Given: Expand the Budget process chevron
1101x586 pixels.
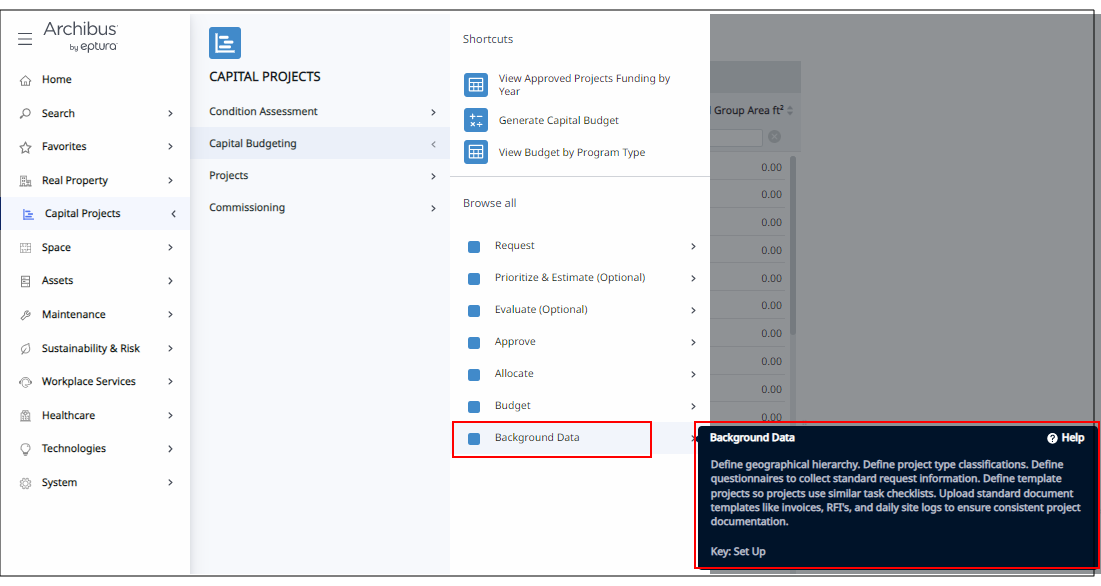Looking at the screenshot, I should pyautogui.click(x=693, y=406).
